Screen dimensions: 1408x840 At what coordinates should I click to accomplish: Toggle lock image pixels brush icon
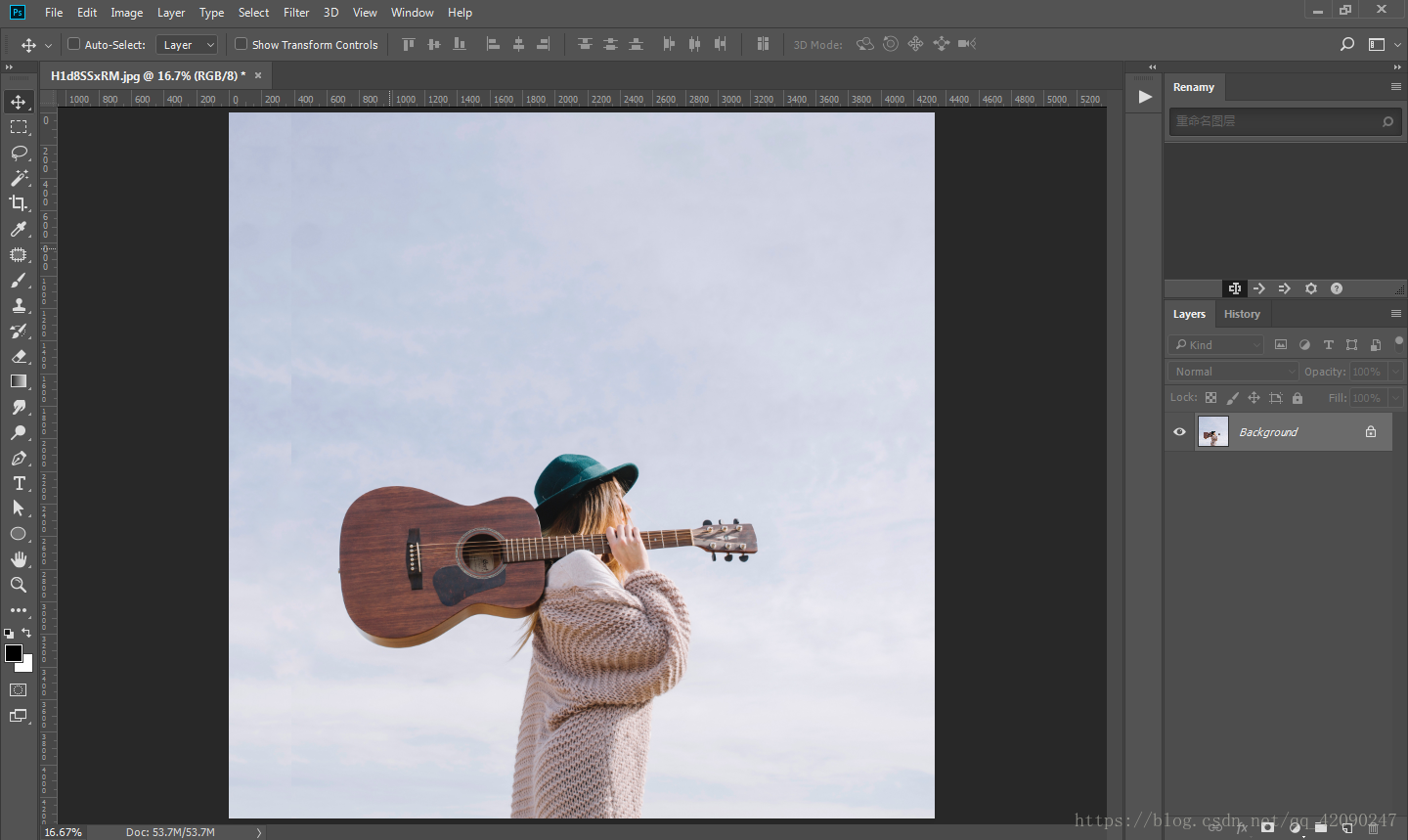point(1232,398)
